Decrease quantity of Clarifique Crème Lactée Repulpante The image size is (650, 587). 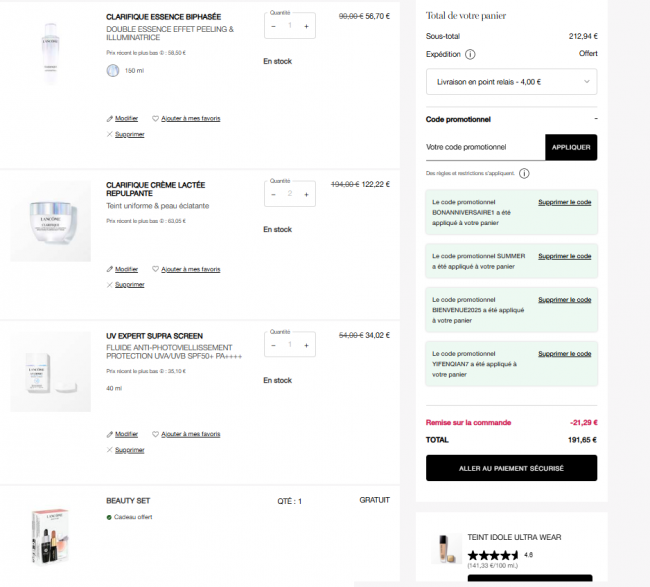pyautogui.click(x=274, y=194)
